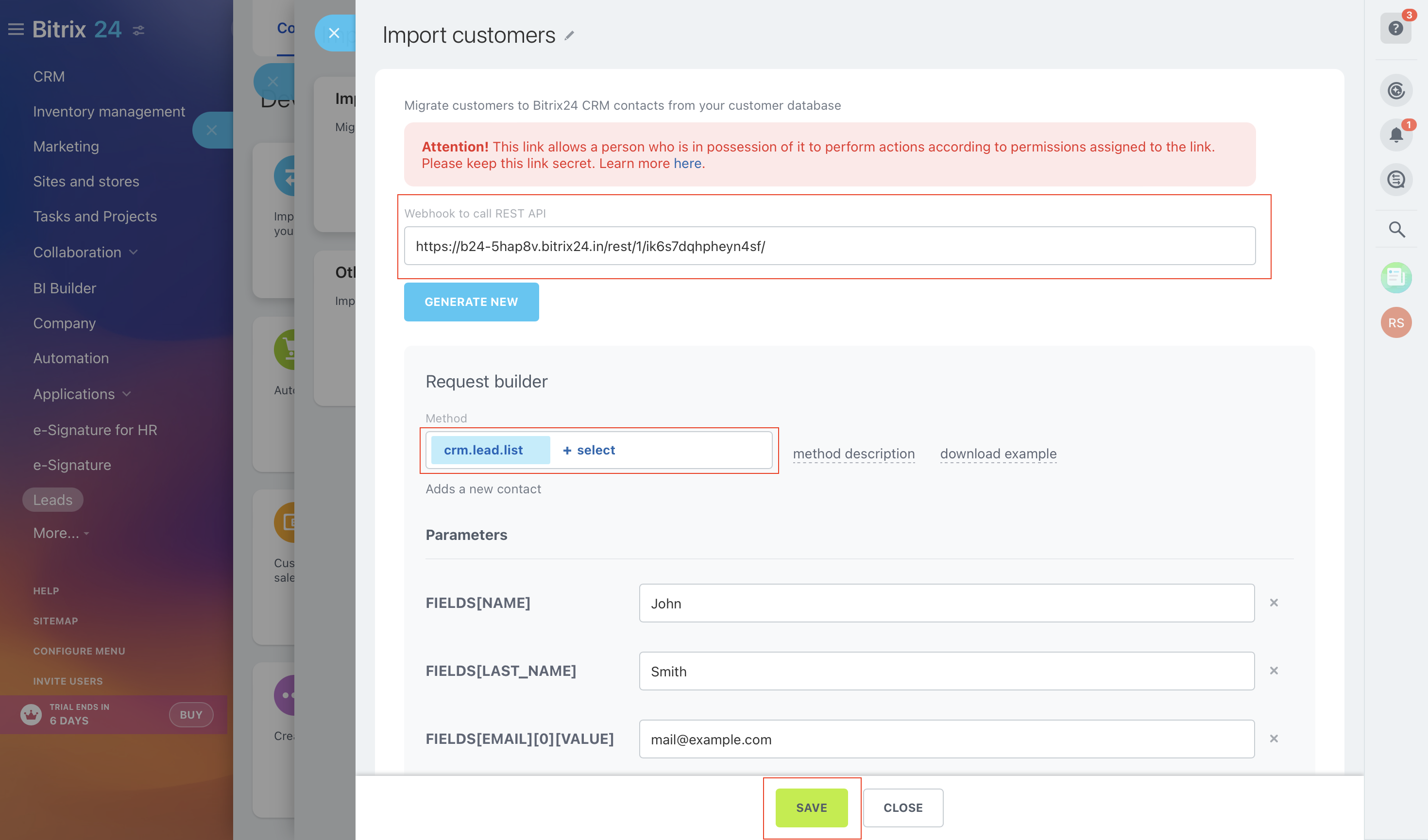Screen dimensions: 1428x840
Task: Open BI Builder
Action: [65, 288]
